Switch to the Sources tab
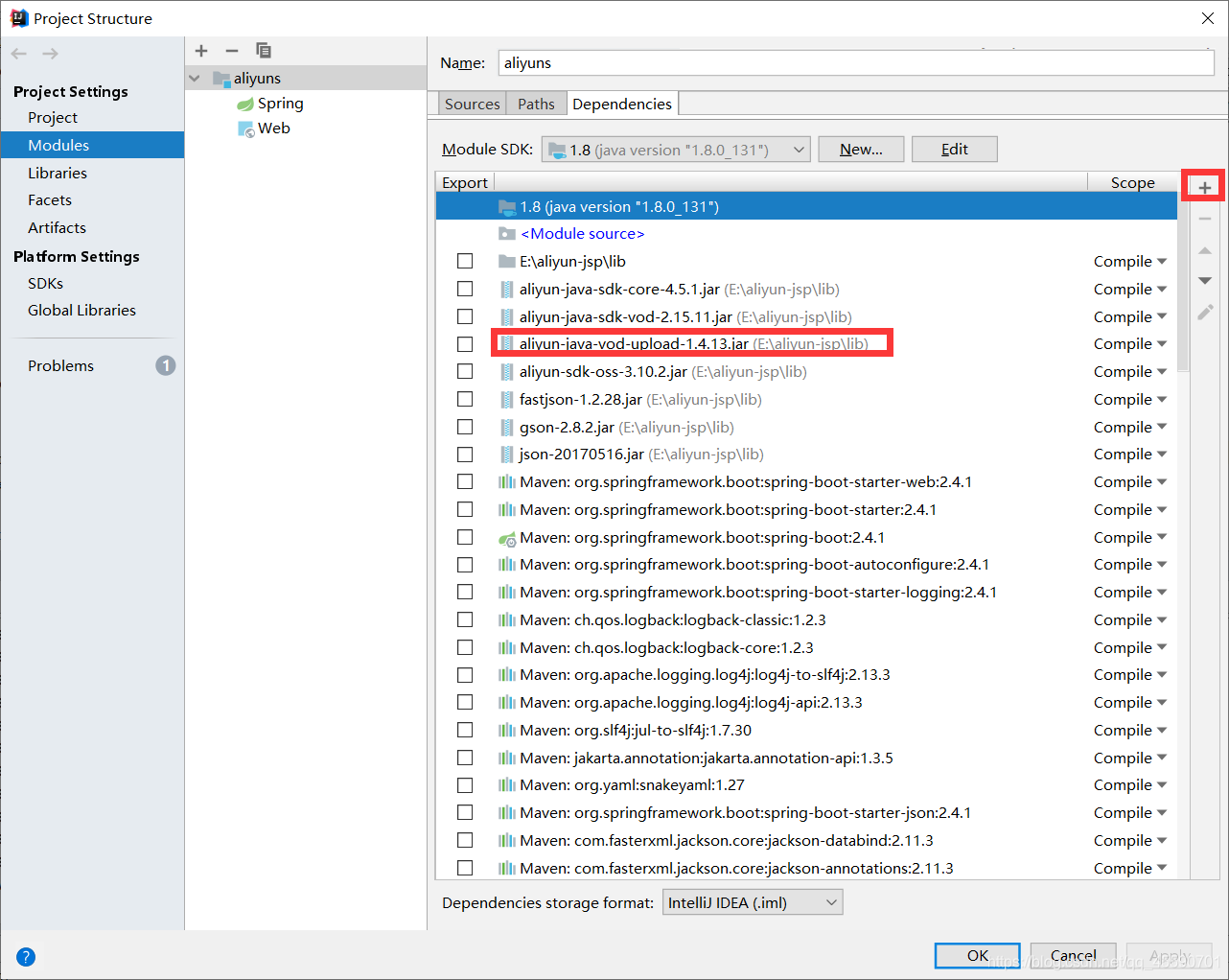The image size is (1229, 980). point(472,104)
